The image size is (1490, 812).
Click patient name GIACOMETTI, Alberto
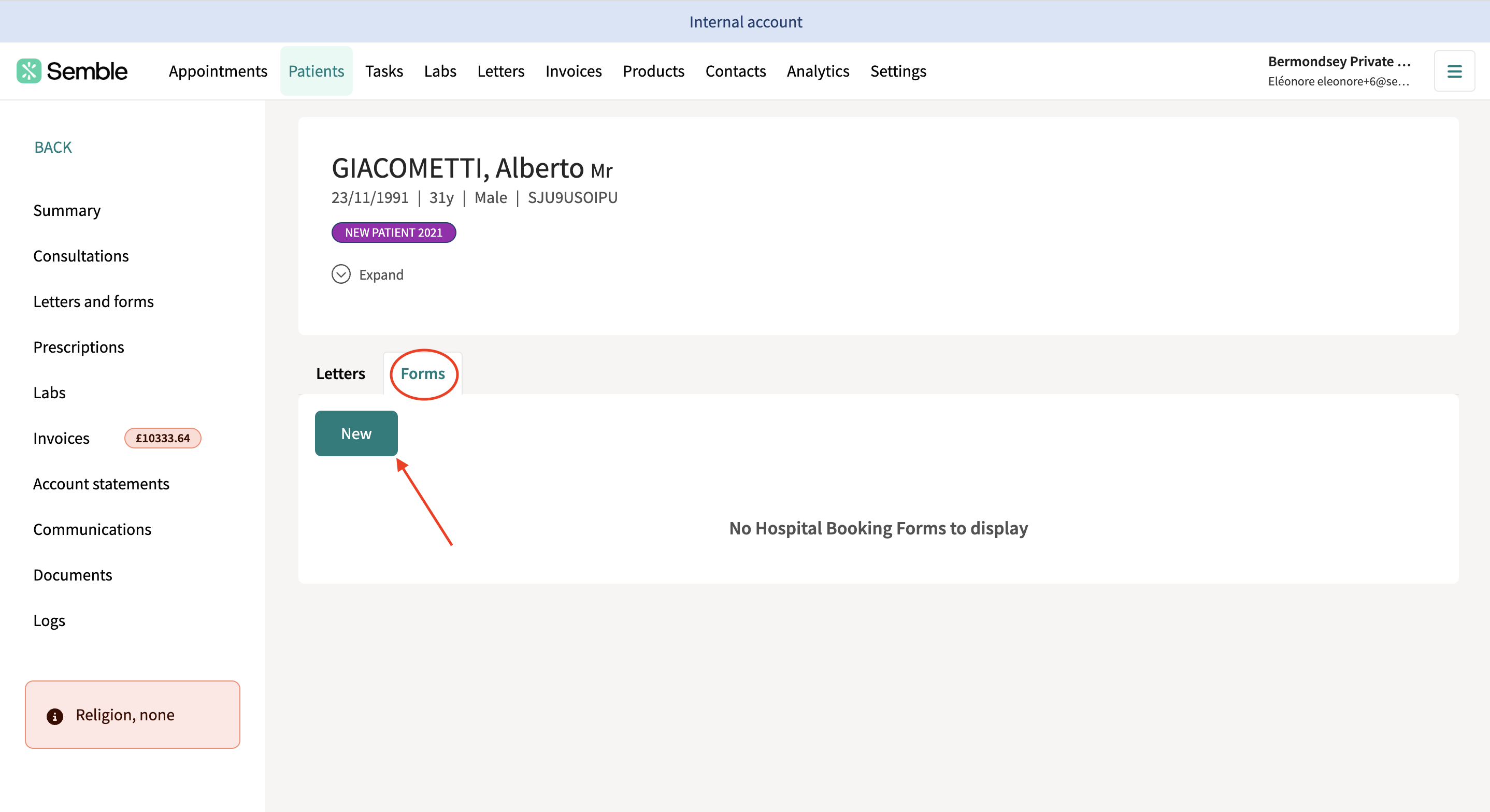[457, 168]
